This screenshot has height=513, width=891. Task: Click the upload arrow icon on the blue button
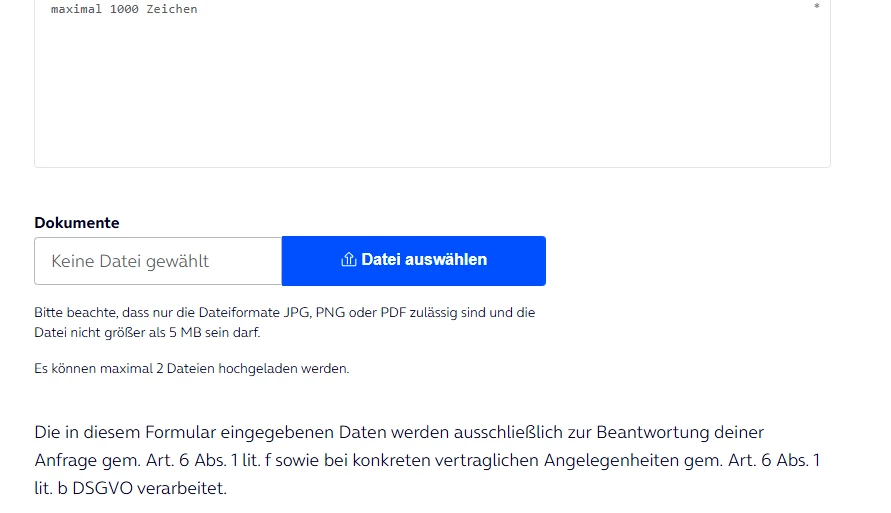pyautogui.click(x=348, y=260)
